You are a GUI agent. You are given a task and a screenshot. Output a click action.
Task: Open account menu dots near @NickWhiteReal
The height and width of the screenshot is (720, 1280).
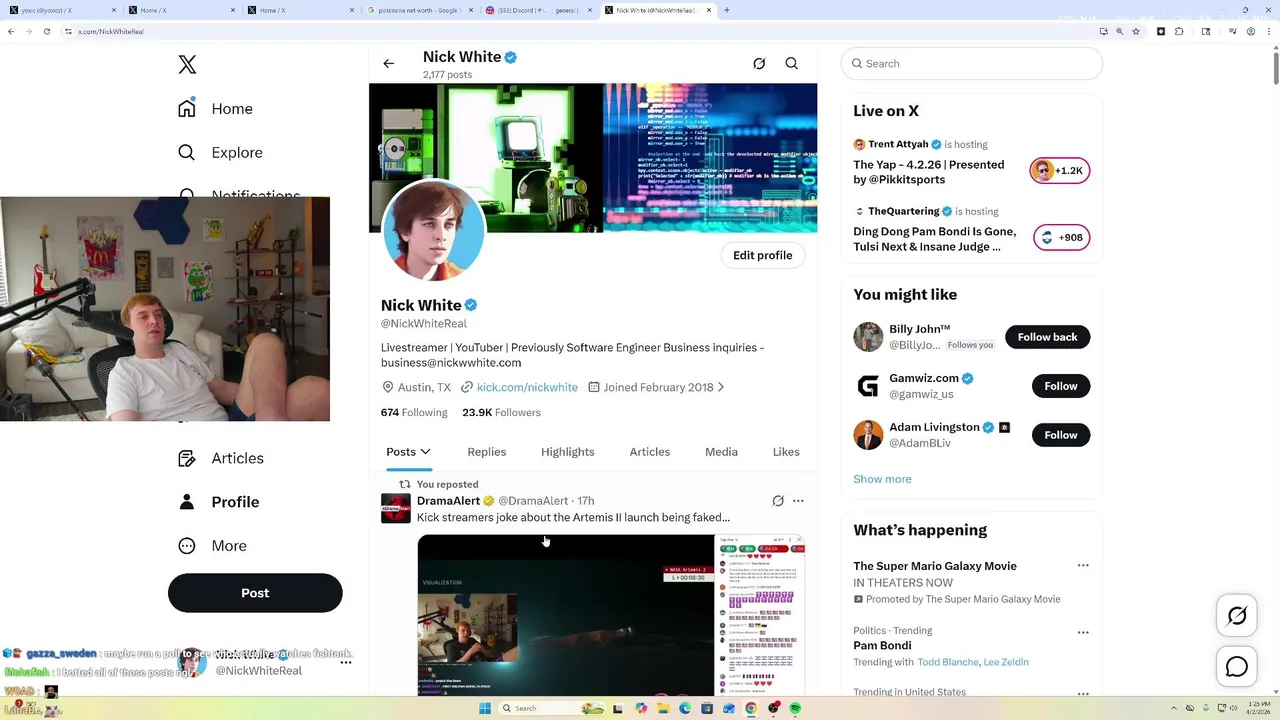click(x=346, y=662)
